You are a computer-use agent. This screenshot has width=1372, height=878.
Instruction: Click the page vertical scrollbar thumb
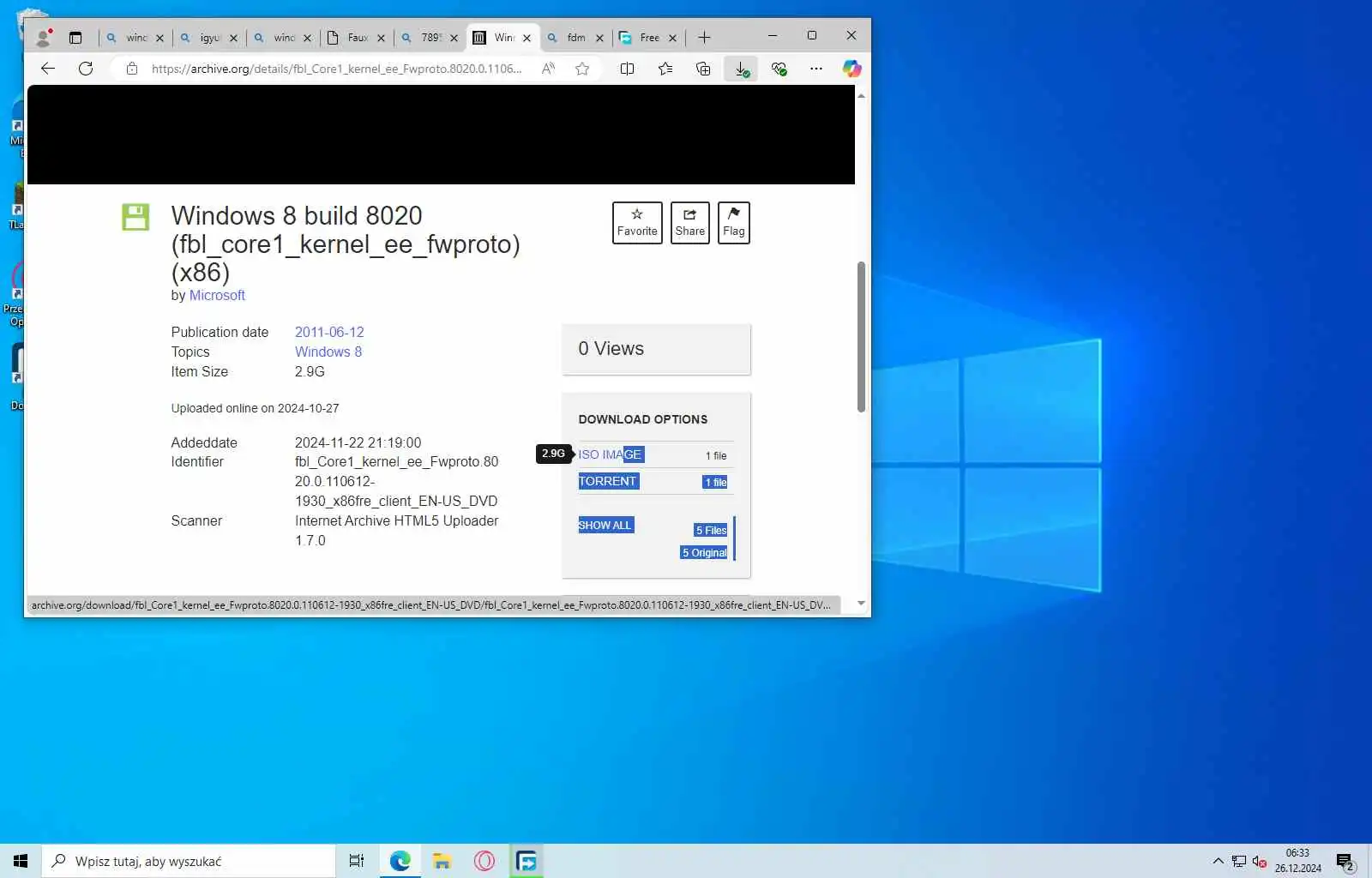pos(861,336)
